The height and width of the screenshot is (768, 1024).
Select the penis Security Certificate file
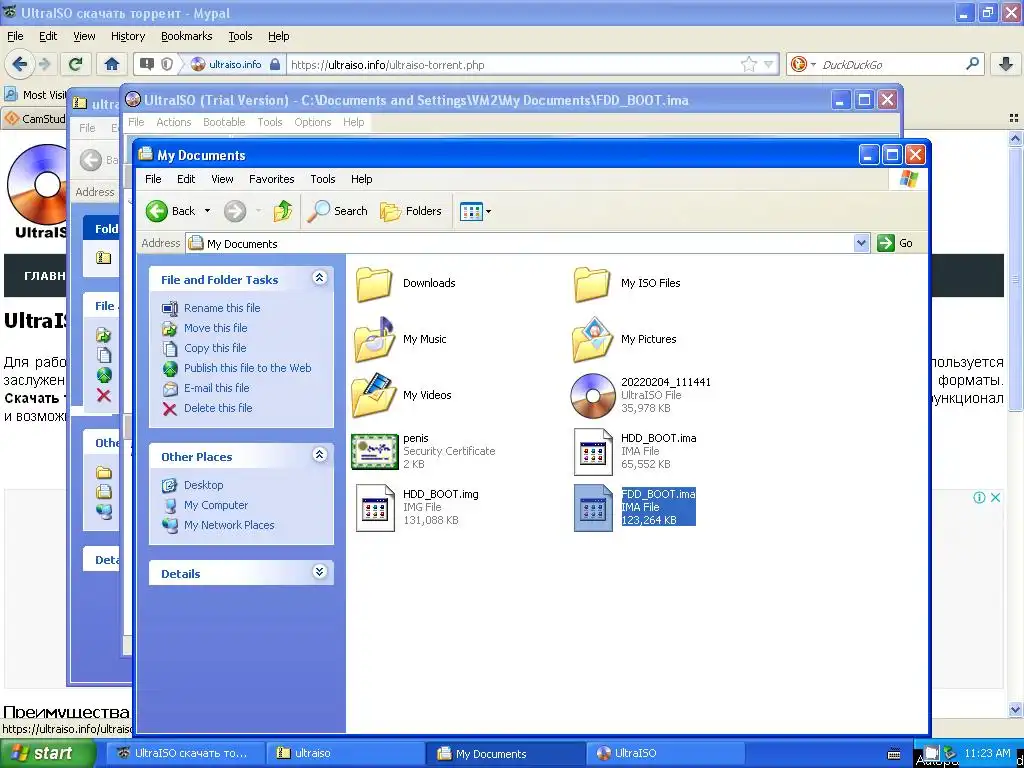423,451
